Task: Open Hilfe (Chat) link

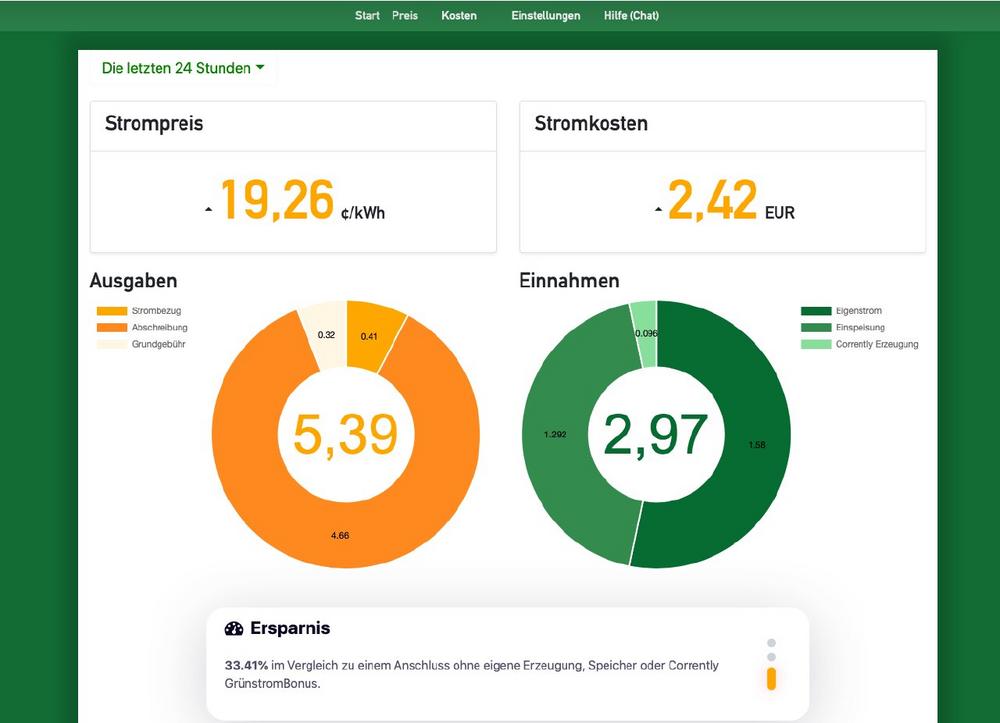Action: (x=631, y=16)
